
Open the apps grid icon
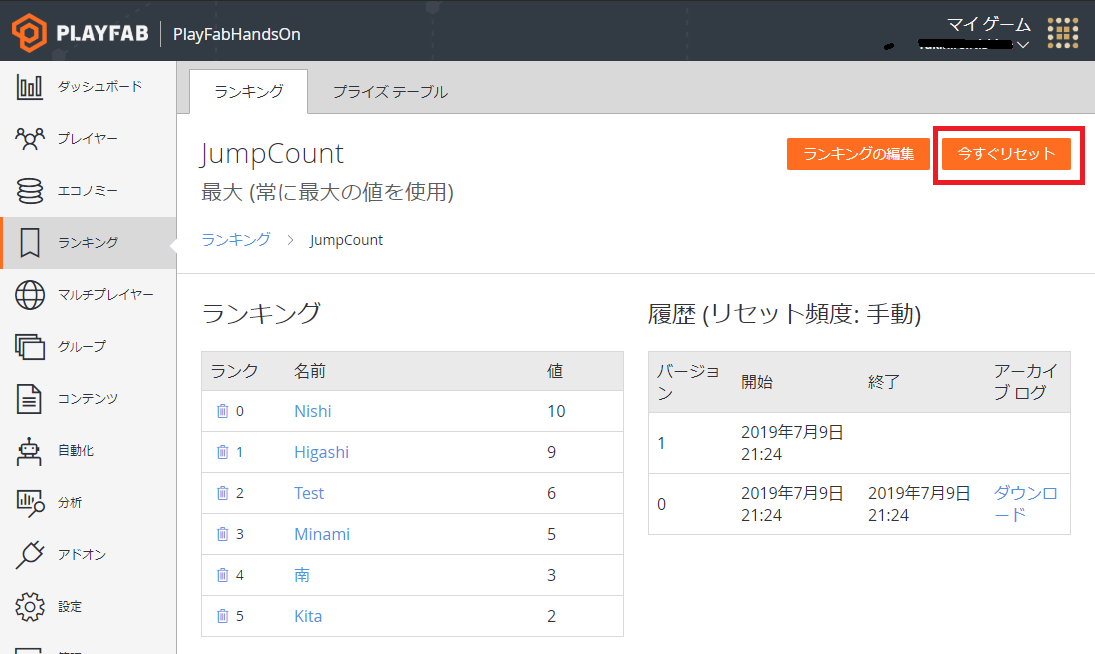click(1062, 33)
